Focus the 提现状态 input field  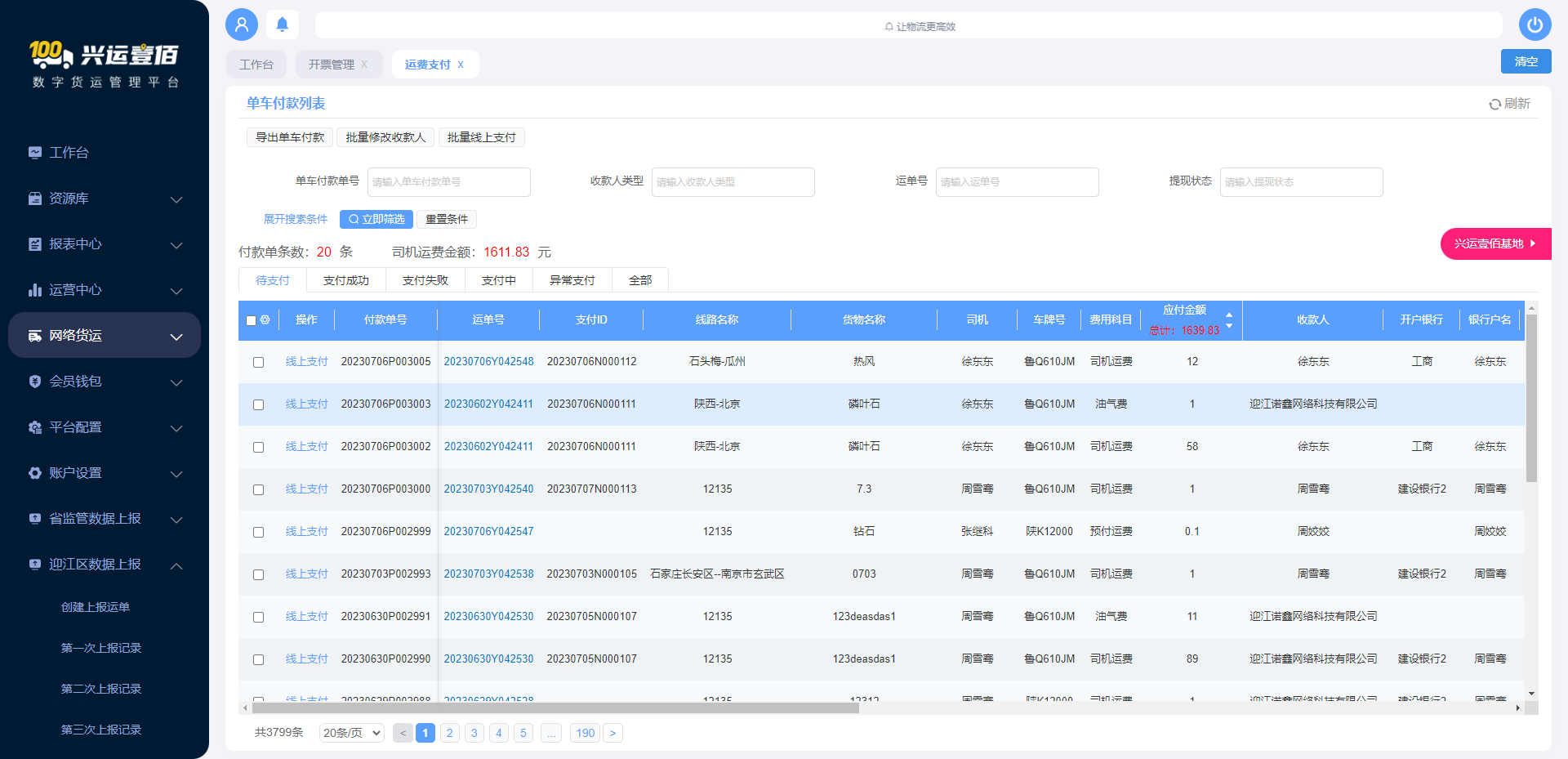pos(1302,182)
